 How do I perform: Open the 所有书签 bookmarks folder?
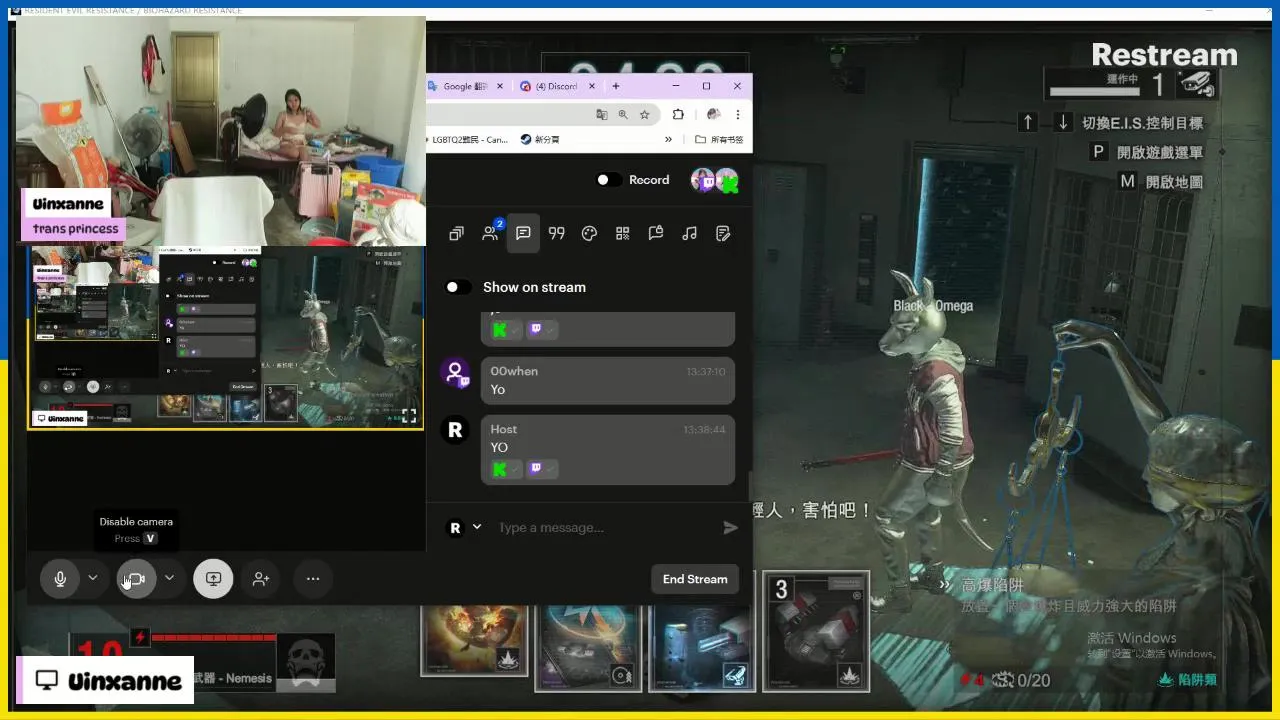[x=719, y=140]
